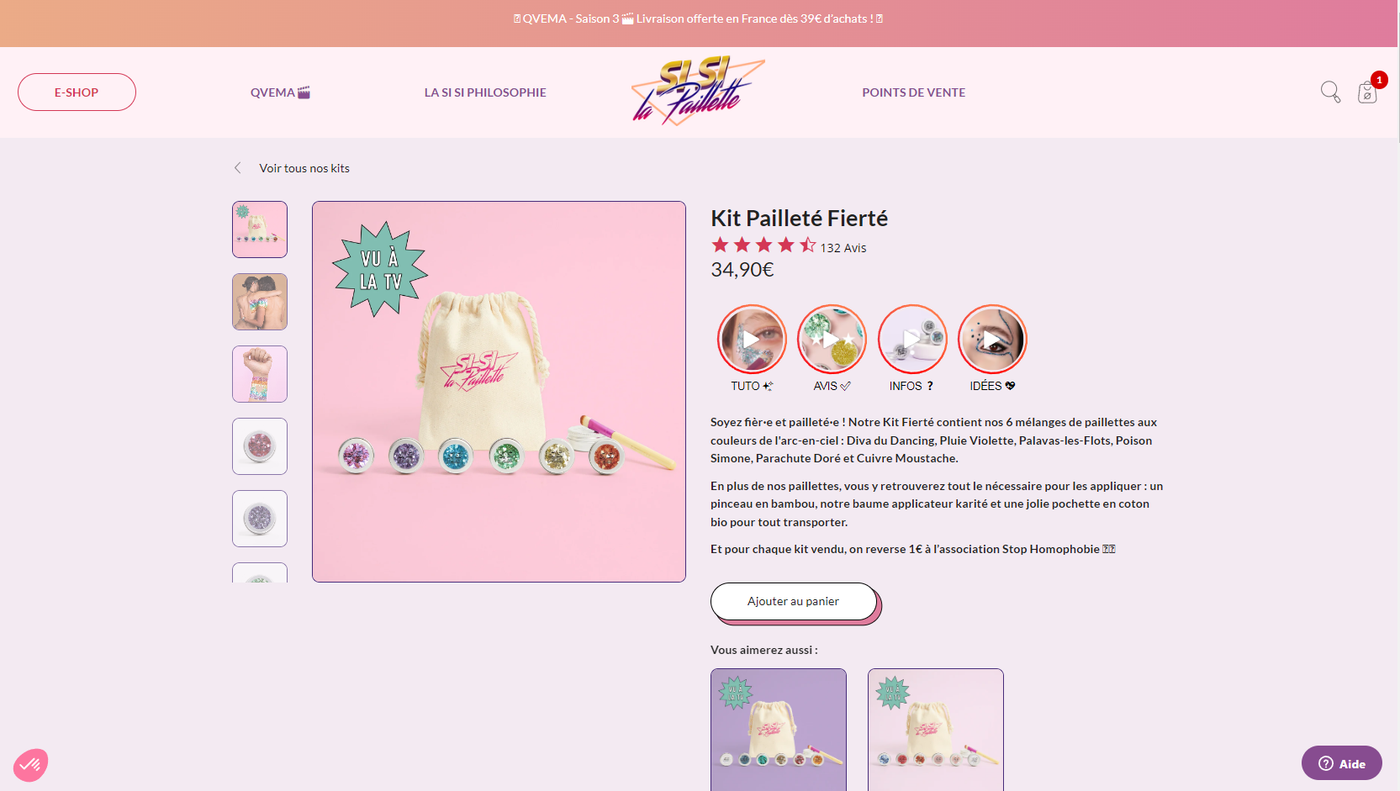Image resolution: width=1400 pixels, height=791 pixels.
Task: Play the IDÉES video story
Action: (x=992, y=339)
